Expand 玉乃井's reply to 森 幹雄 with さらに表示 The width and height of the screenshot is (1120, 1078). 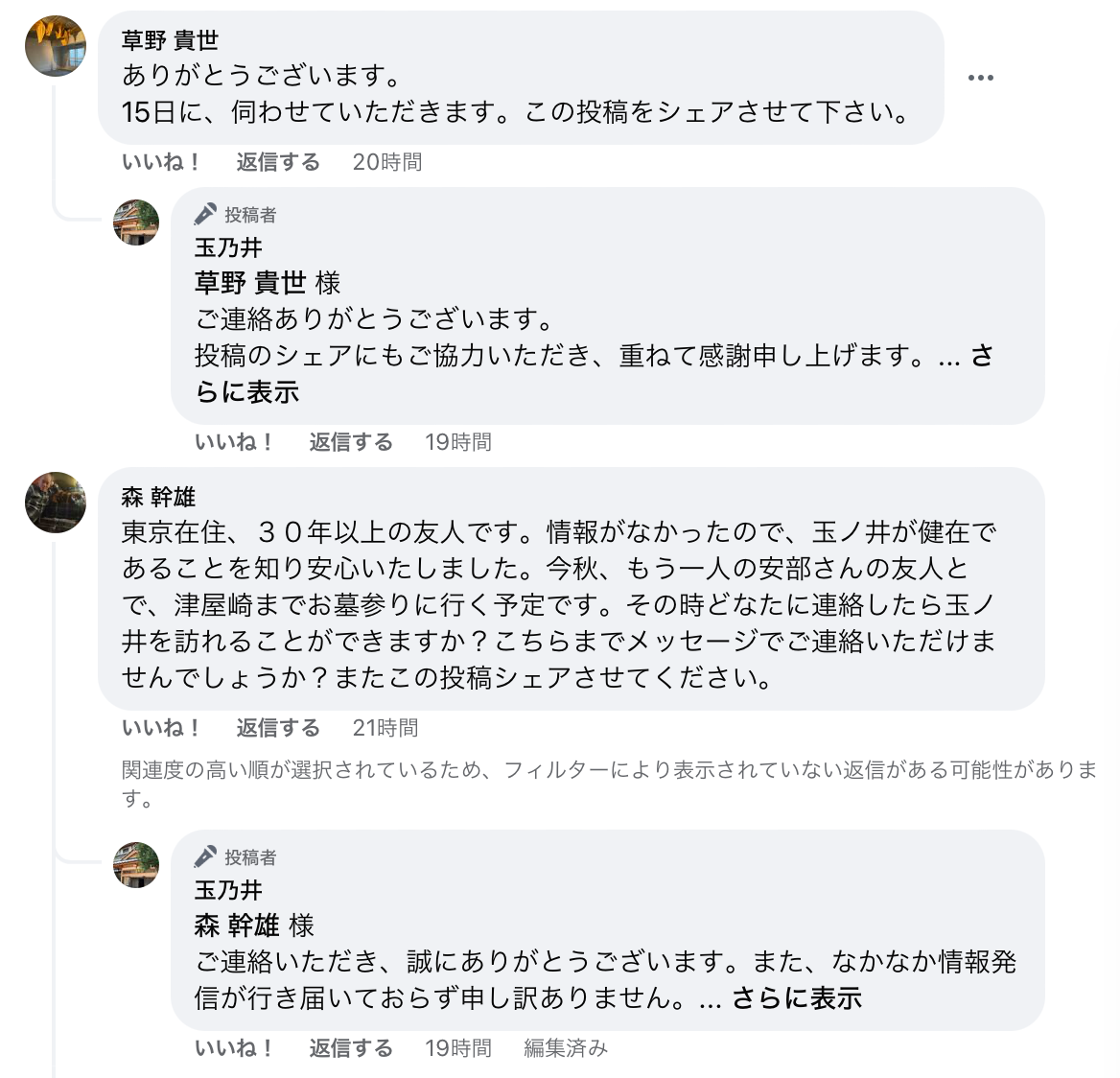[797, 998]
